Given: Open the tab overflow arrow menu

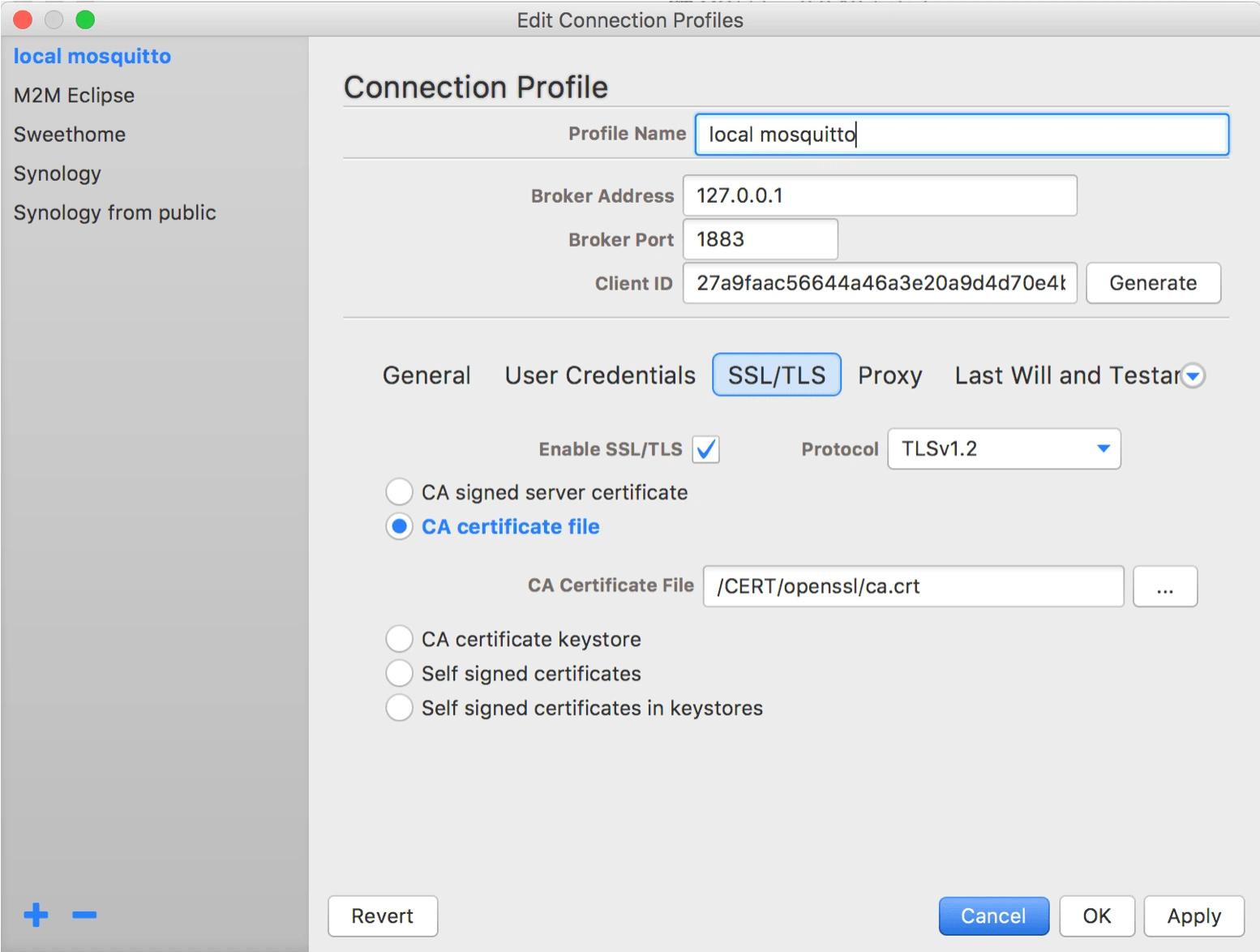Looking at the screenshot, I should coord(1193,375).
